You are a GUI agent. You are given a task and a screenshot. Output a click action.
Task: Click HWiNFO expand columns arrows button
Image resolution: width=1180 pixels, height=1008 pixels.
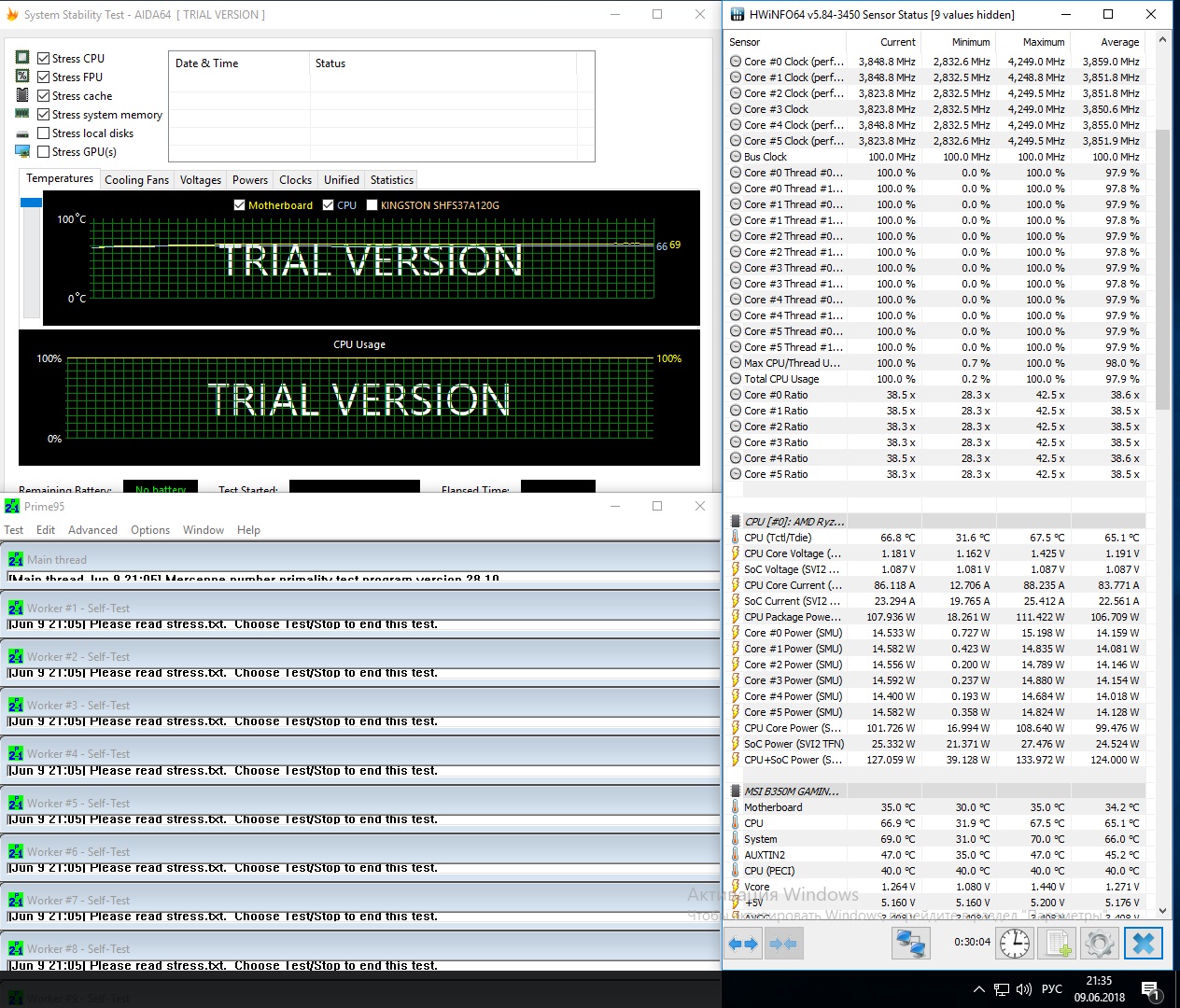coord(744,945)
